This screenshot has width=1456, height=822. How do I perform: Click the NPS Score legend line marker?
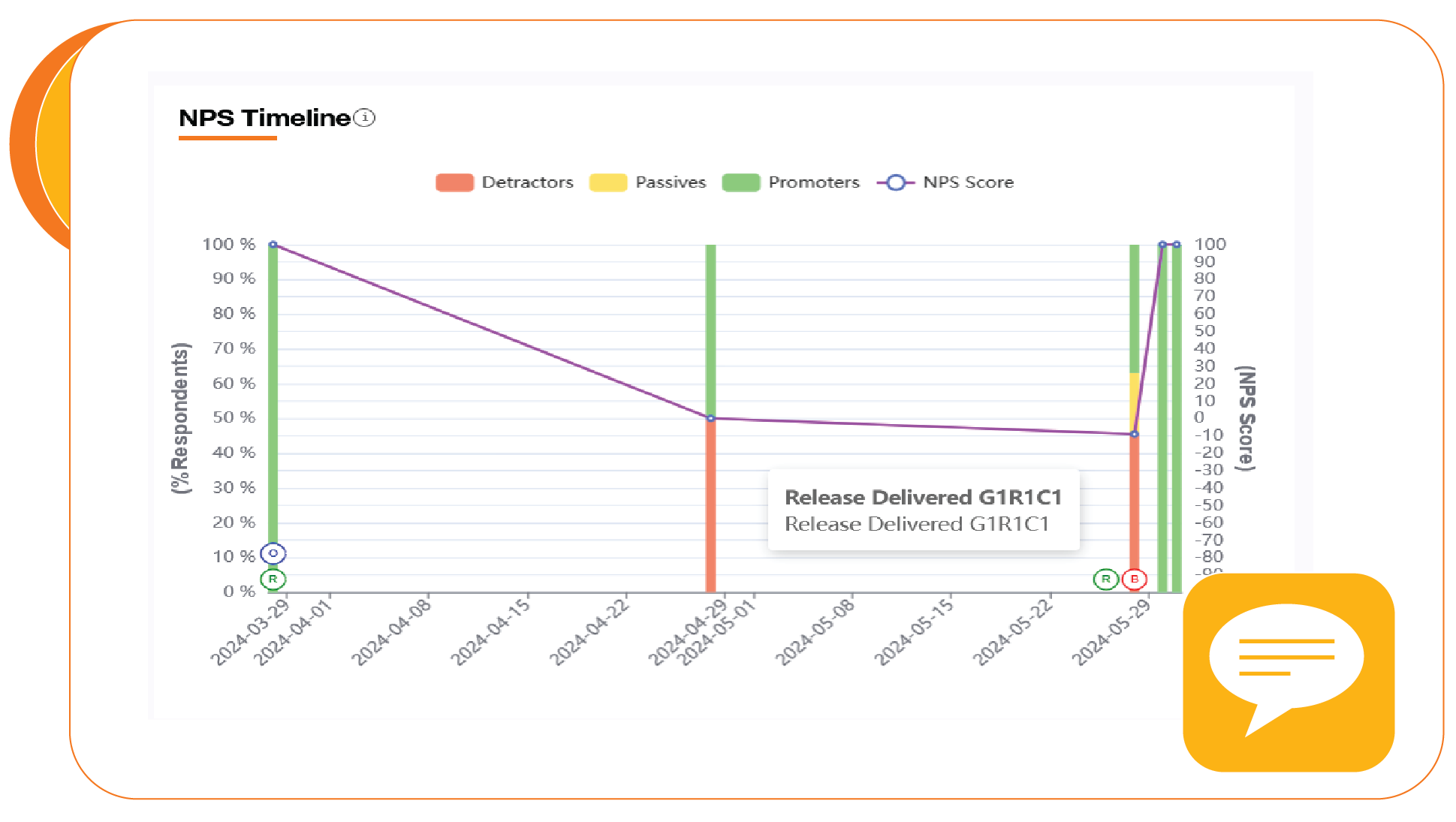(895, 182)
